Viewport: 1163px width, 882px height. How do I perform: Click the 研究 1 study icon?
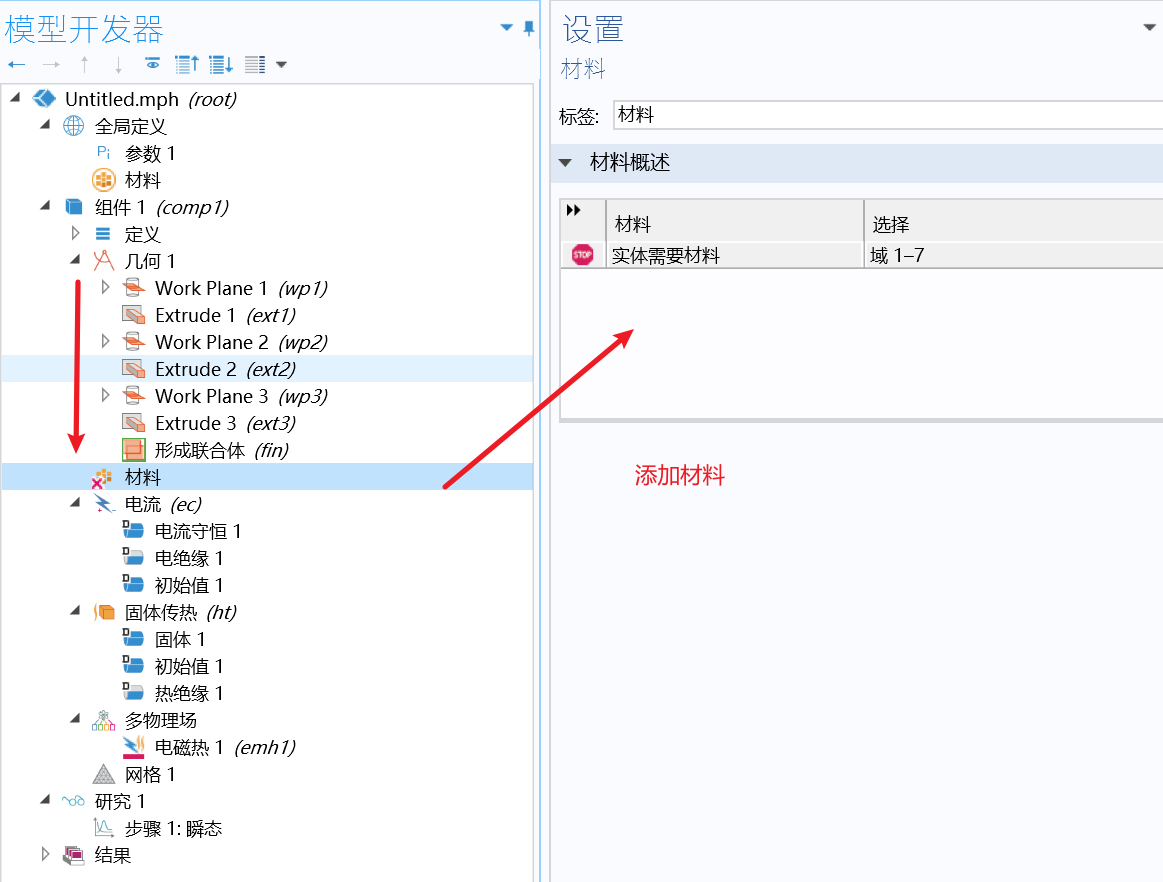(73, 801)
